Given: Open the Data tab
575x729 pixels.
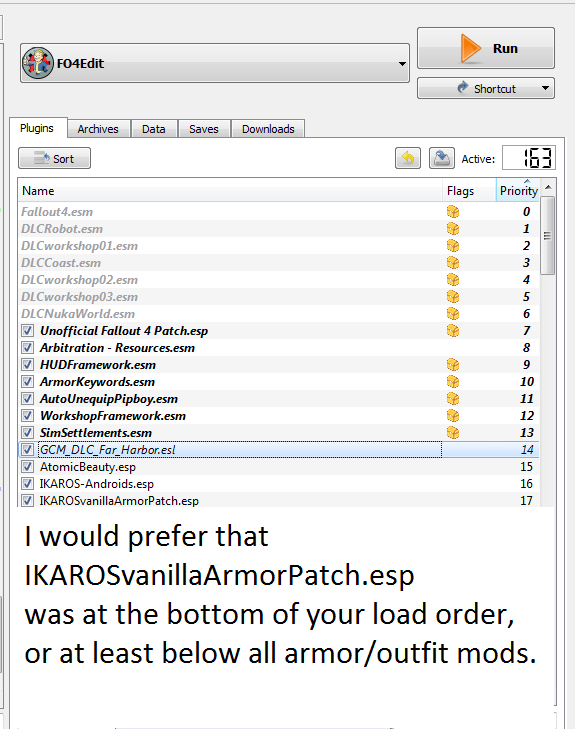Looking at the screenshot, I should (x=154, y=129).
